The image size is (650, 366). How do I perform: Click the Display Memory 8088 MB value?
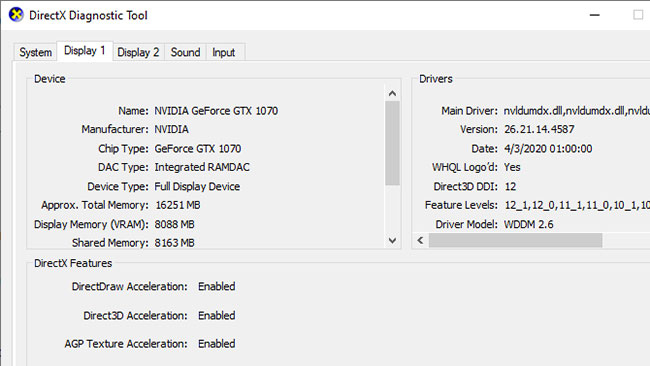tap(175, 224)
